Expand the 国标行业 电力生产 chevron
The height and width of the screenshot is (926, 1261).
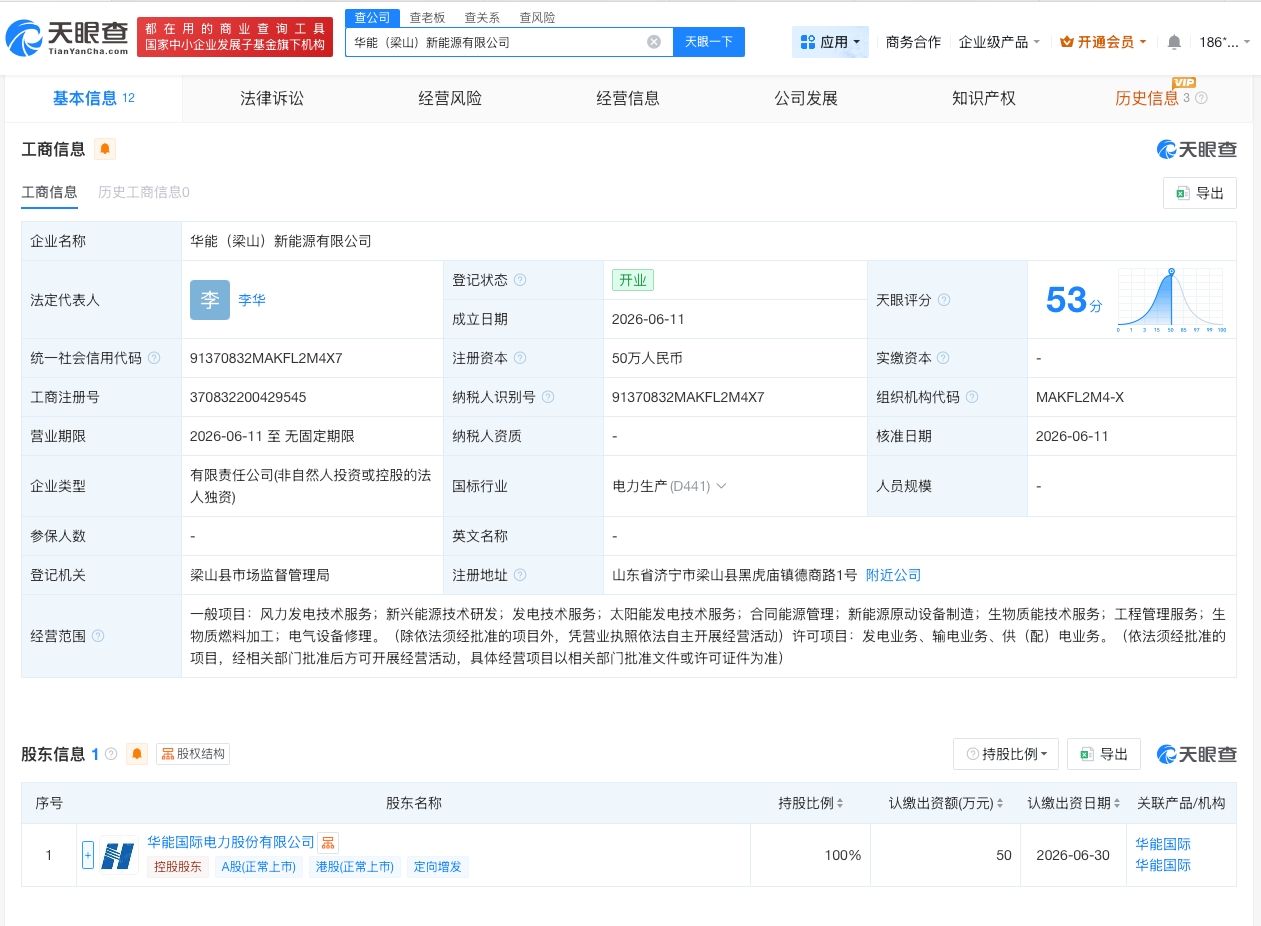point(721,486)
